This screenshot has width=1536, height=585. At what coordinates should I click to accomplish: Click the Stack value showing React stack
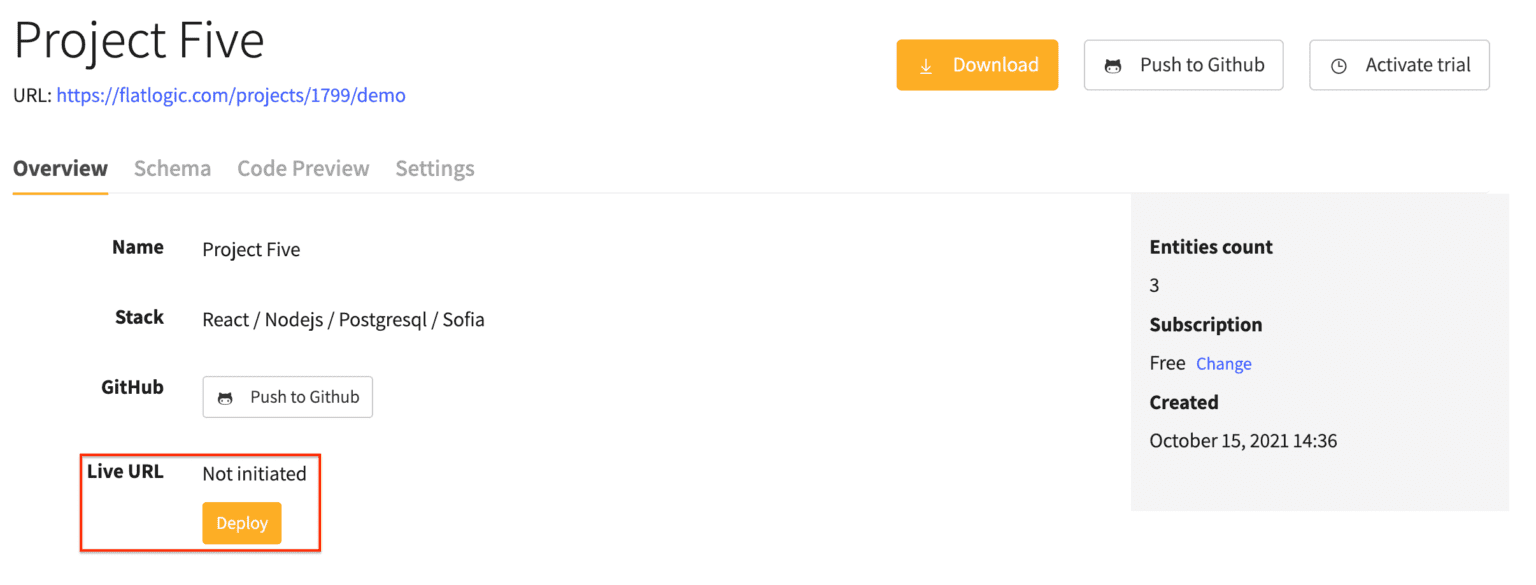[343, 319]
